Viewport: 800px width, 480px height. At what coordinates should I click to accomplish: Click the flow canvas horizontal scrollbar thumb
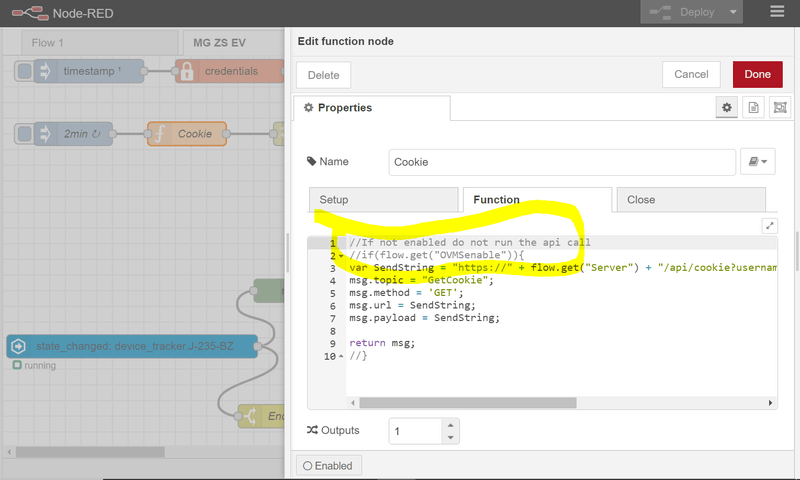point(90,452)
